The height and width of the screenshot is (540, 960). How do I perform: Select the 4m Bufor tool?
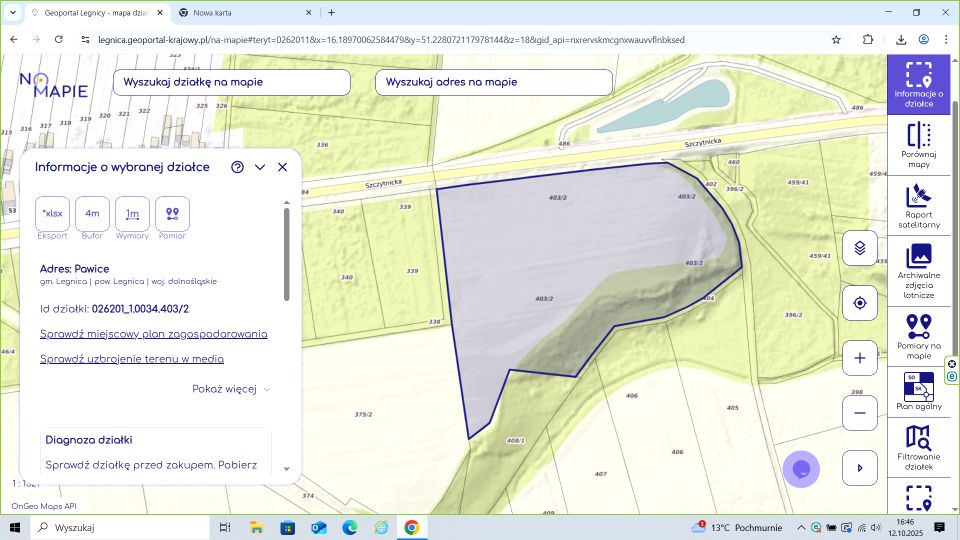coord(92,213)
